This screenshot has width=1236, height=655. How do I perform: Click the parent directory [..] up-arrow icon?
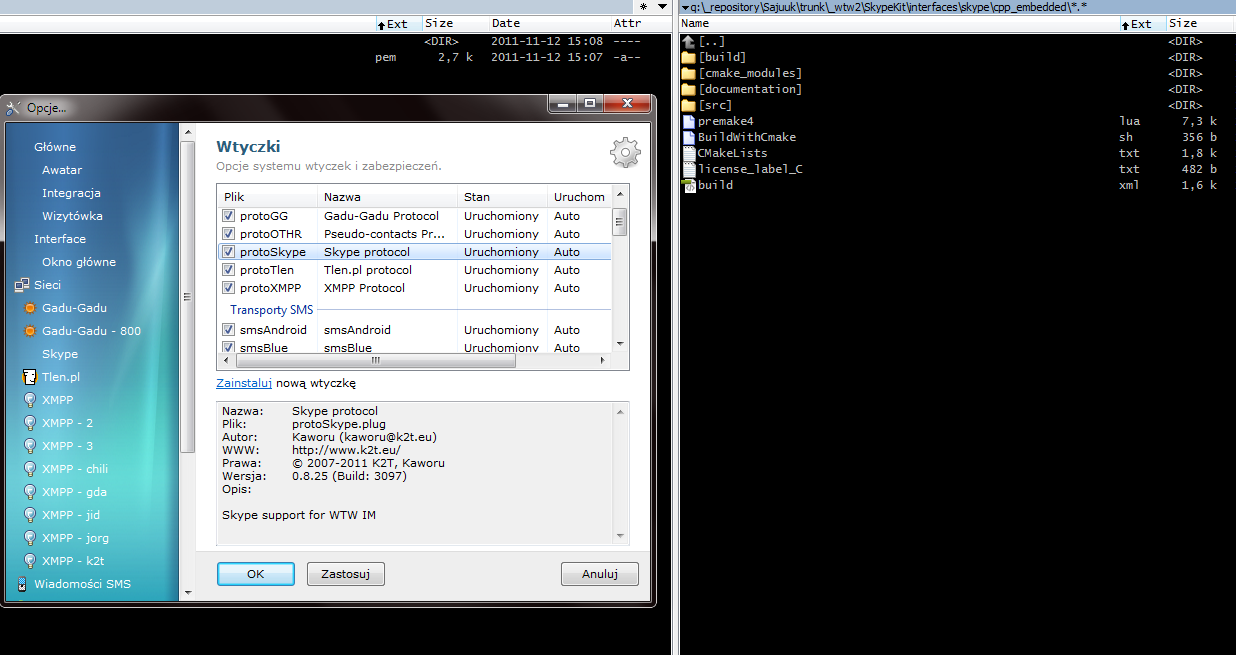pos(688,41)
